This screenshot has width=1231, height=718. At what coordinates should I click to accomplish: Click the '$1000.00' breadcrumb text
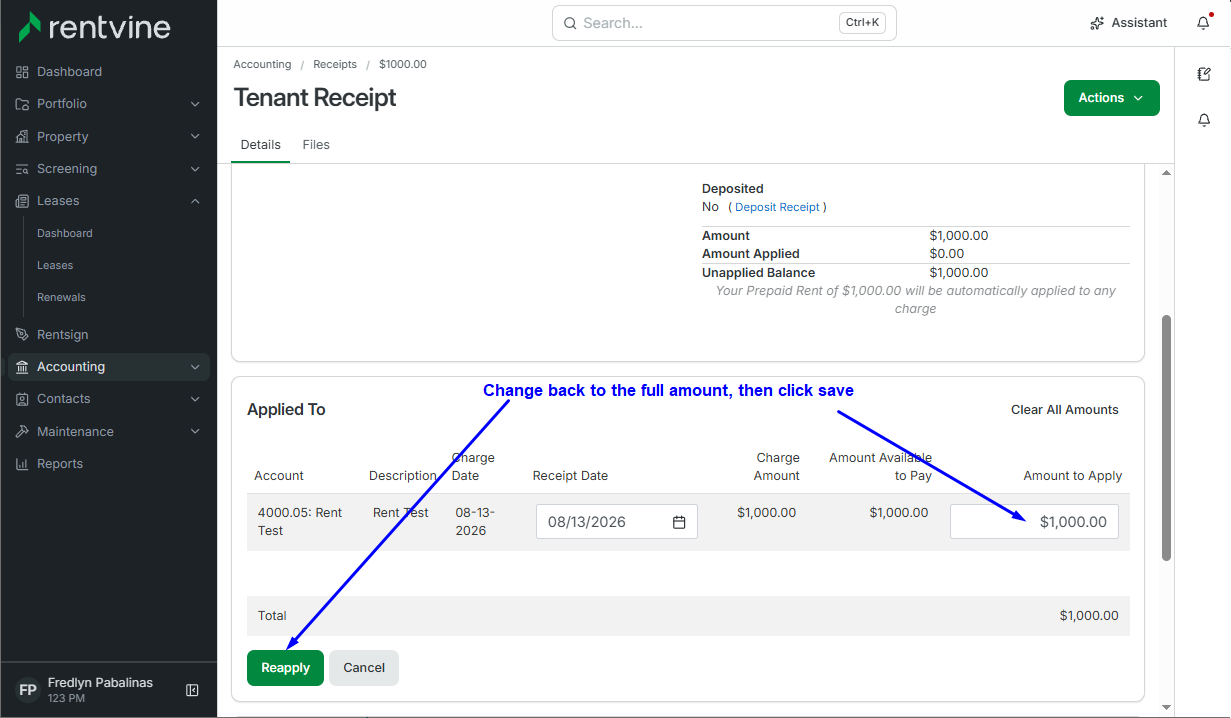click(403, 64)
